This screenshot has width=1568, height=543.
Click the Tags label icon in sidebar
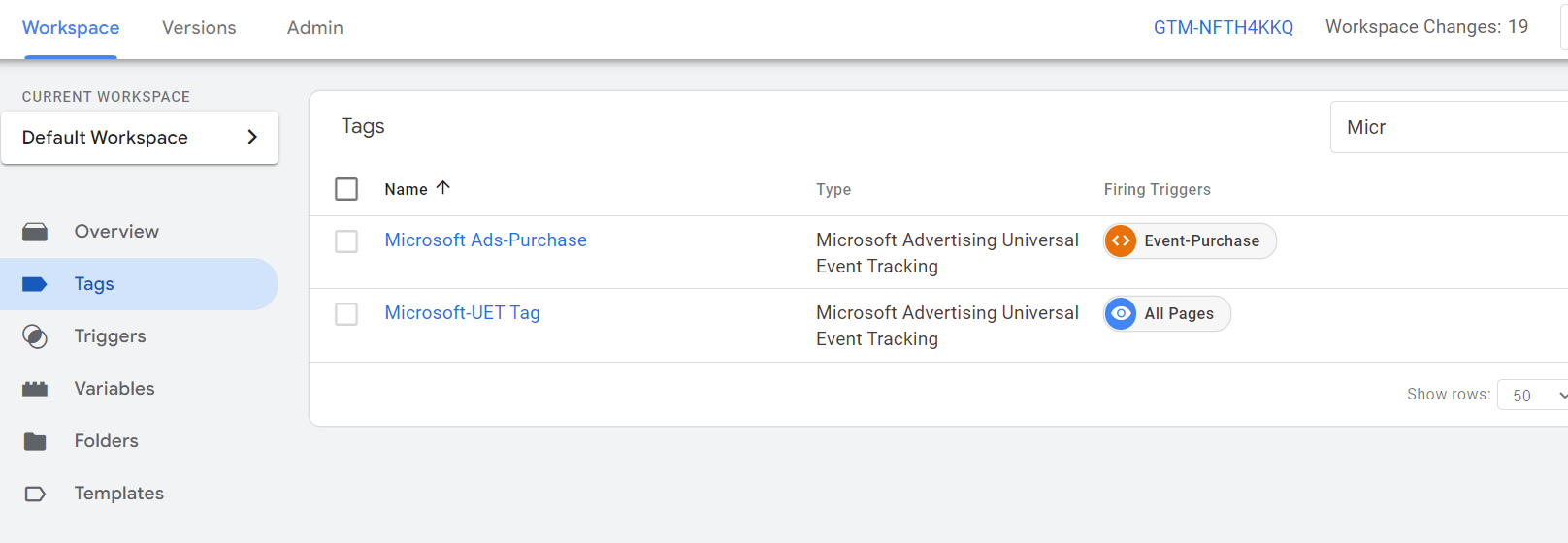click(35, 284)
